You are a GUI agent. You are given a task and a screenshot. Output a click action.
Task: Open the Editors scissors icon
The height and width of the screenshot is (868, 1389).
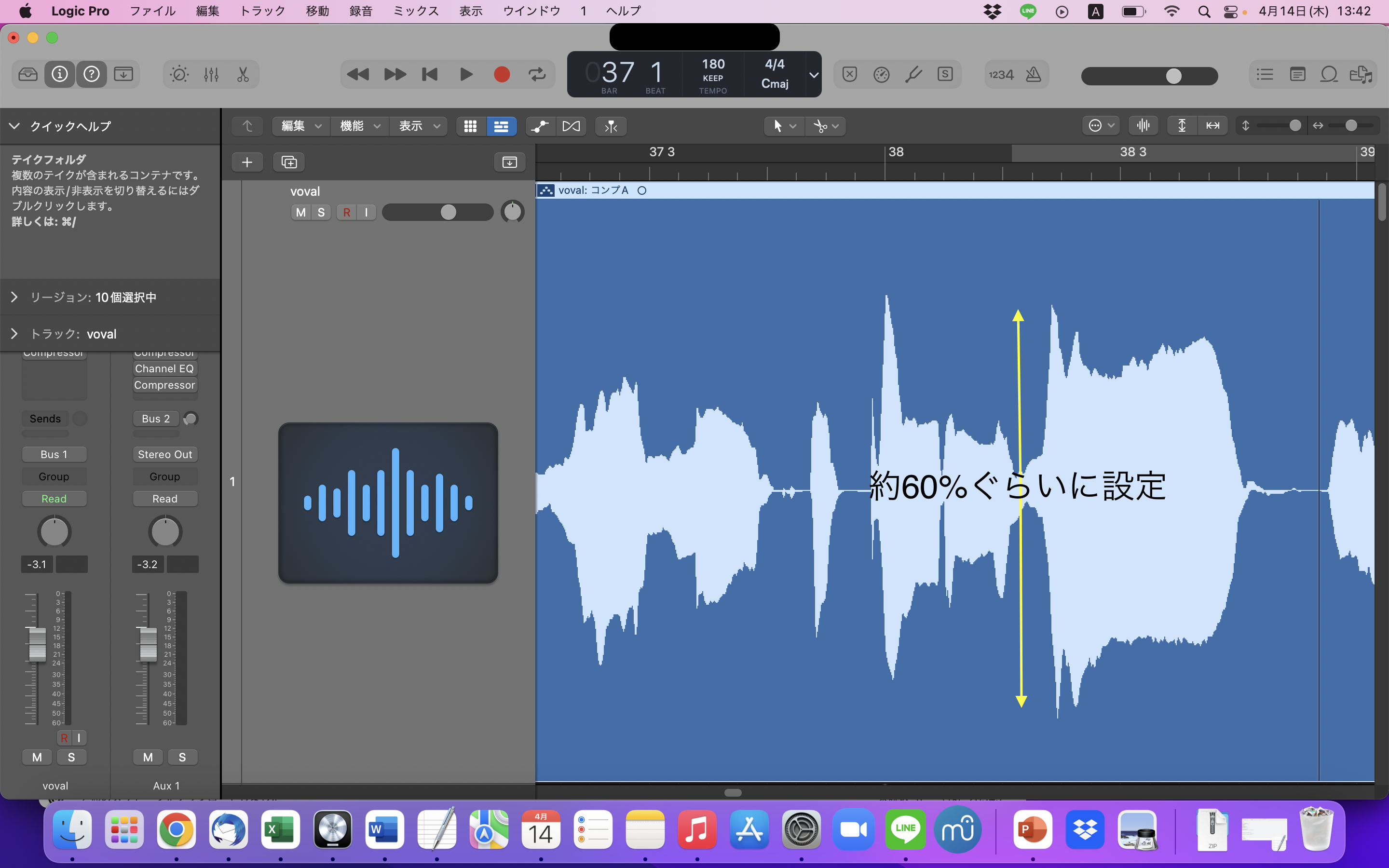click(243, 75)
